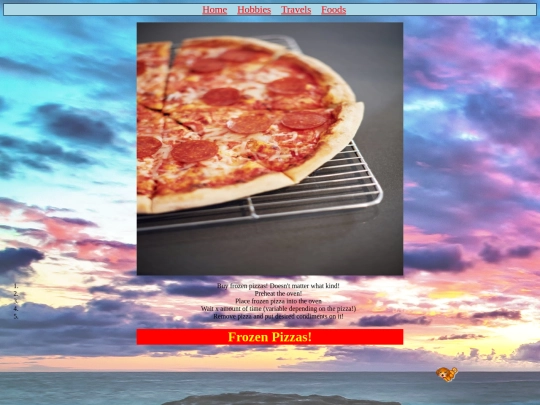Open the Home navigation link

pos(215,10)
